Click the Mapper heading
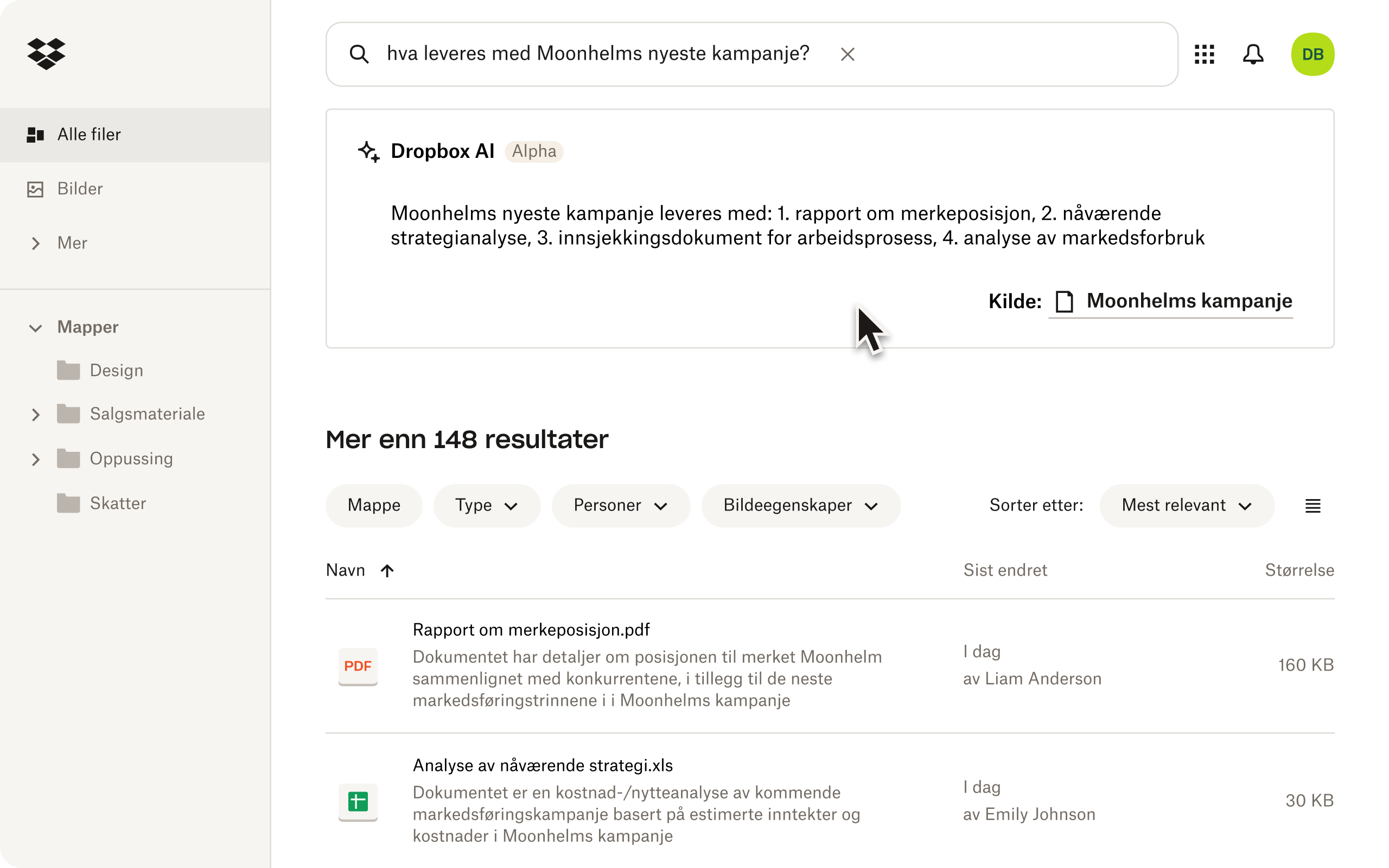1389x868 pixels. point(88,327)
